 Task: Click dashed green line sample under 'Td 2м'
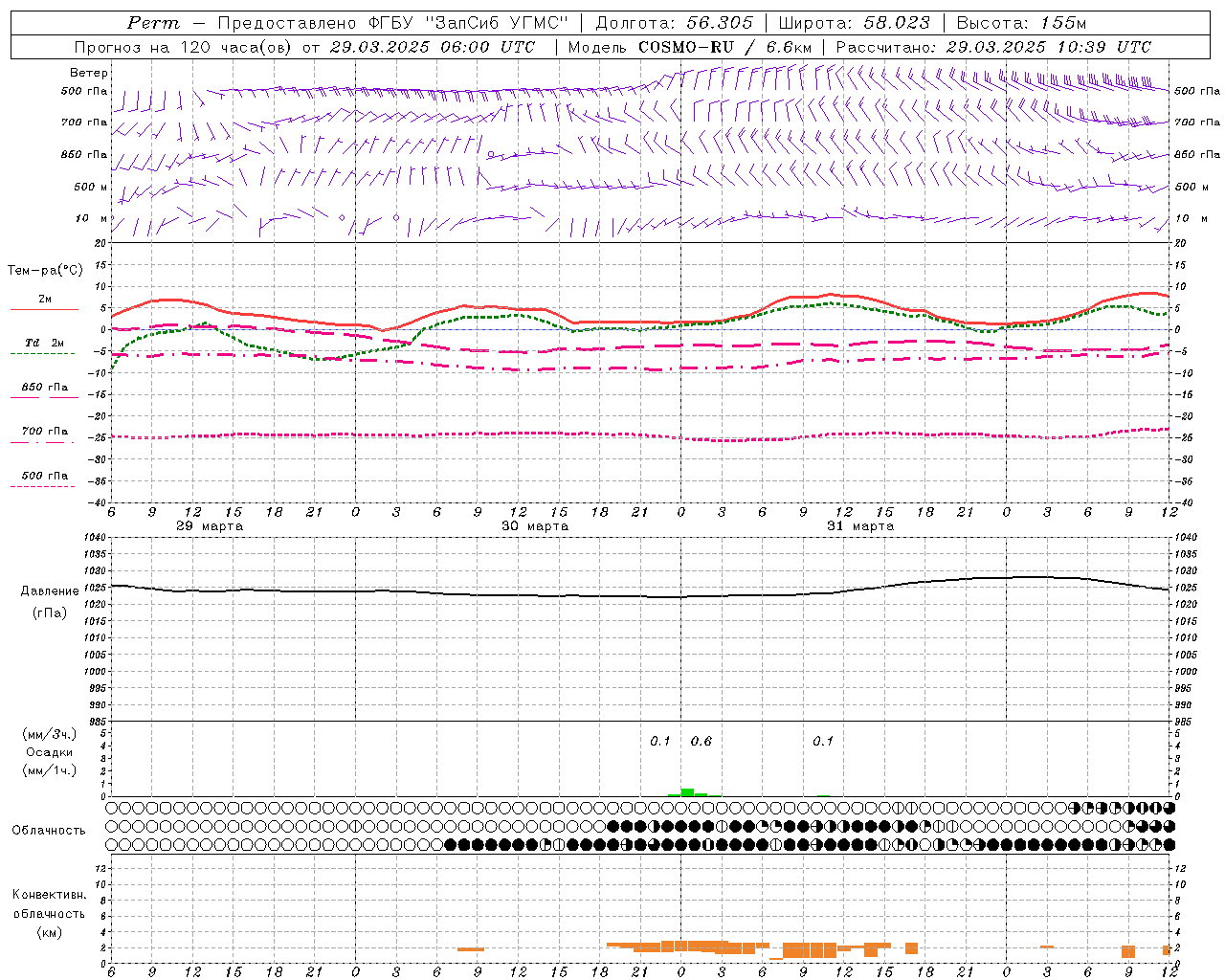click(42, 354)
